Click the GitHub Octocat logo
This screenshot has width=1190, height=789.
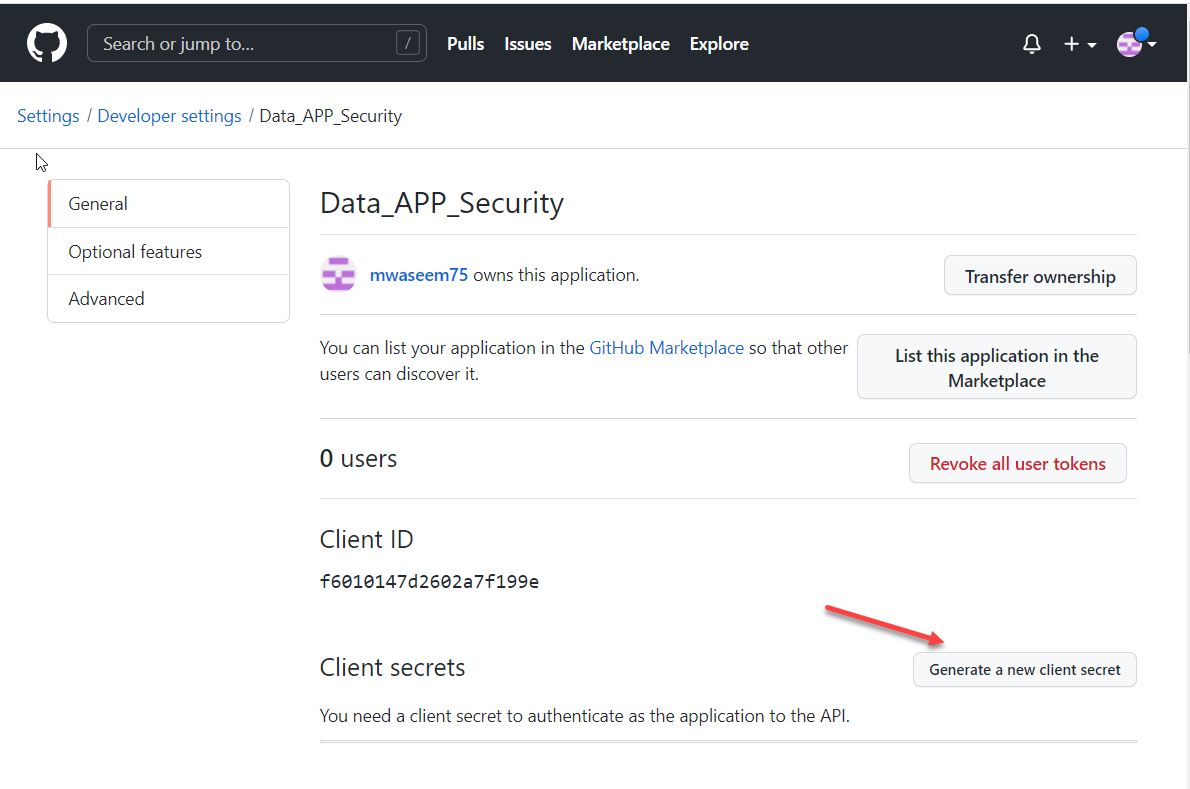[46, 43]
